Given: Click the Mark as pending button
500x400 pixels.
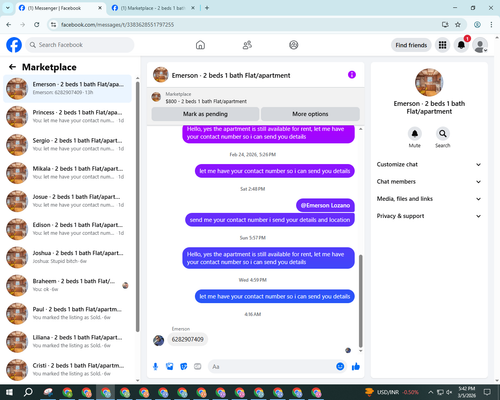Looking at the screenshot, I should pos(205,114).
